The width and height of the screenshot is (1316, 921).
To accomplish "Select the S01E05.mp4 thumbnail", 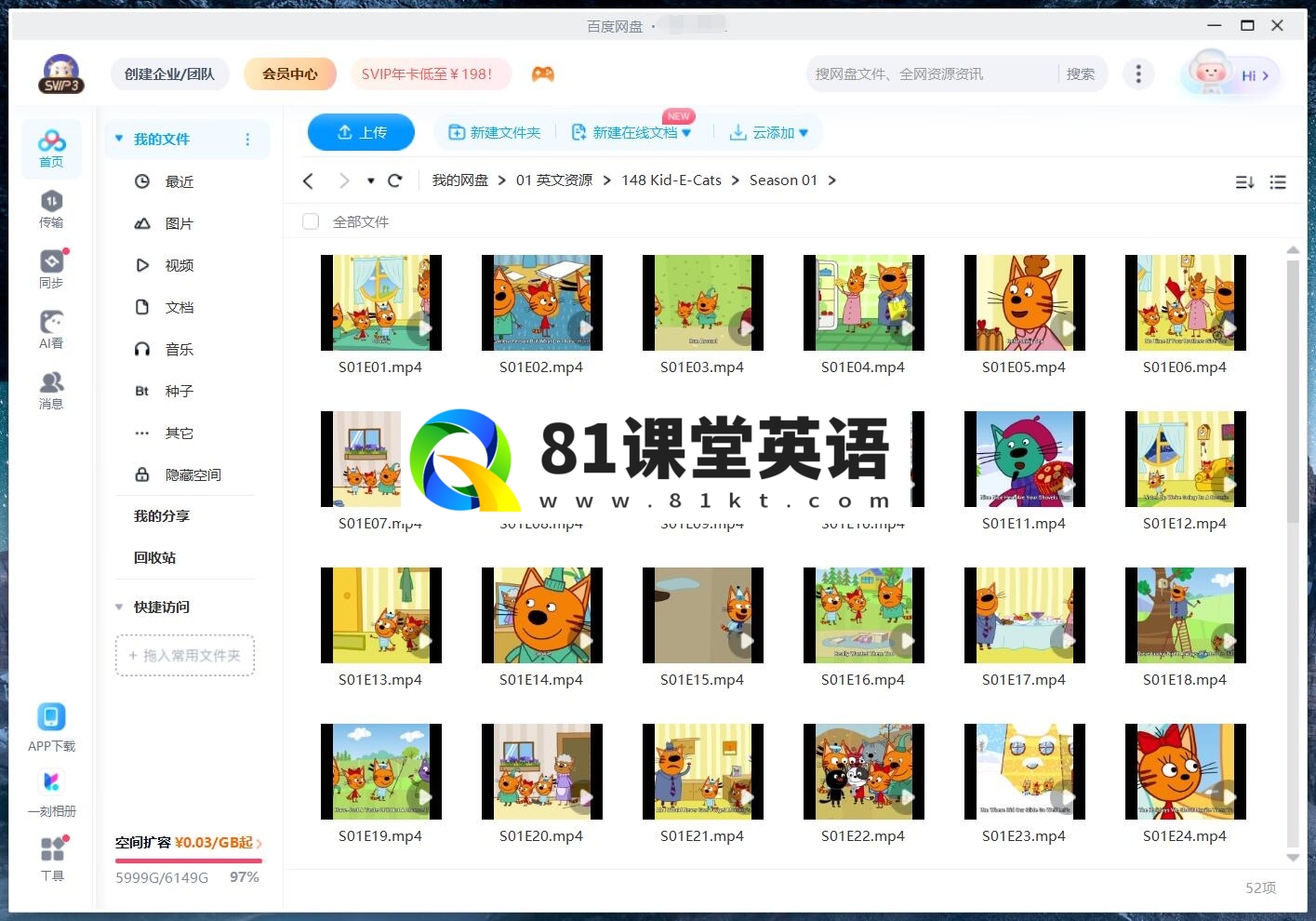I will pos(1025,302).
